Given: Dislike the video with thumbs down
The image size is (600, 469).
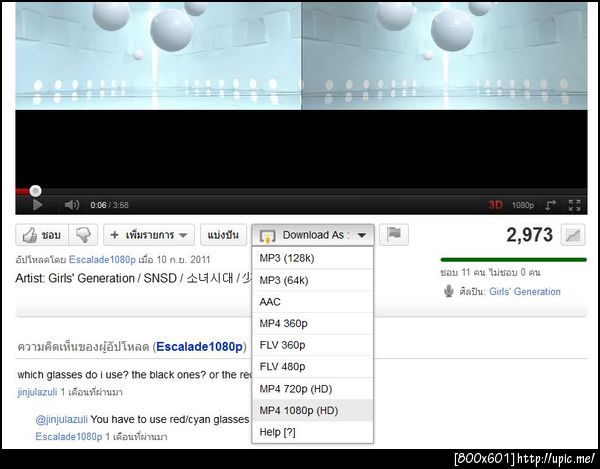Looking at the screenshot, I should pos(83,235).
